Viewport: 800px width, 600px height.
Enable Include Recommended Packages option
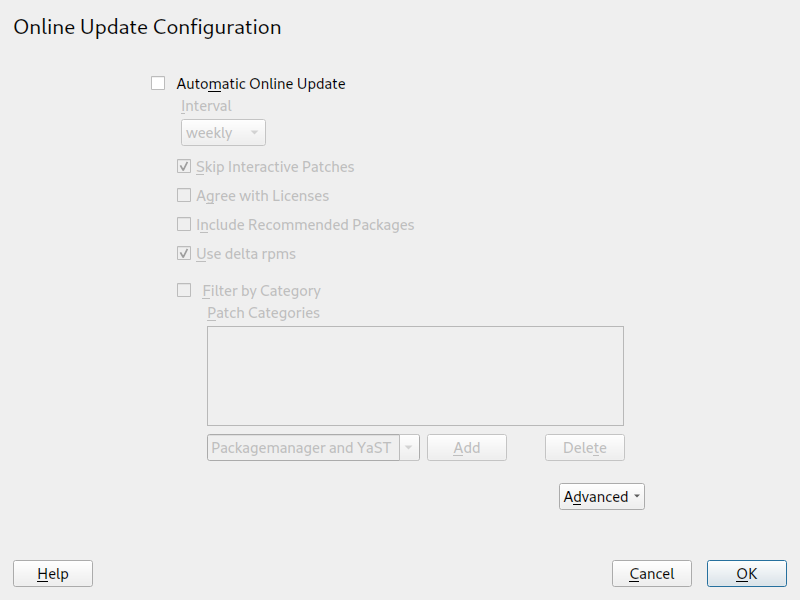click(184, 225)
